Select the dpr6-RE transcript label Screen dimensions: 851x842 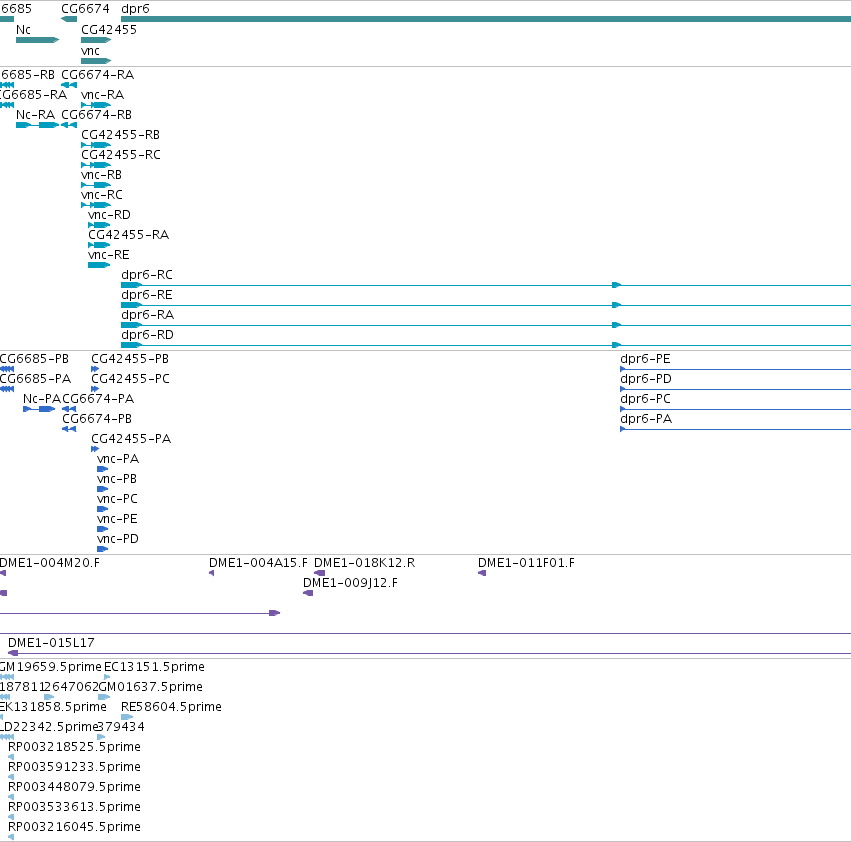click(147, 295)
